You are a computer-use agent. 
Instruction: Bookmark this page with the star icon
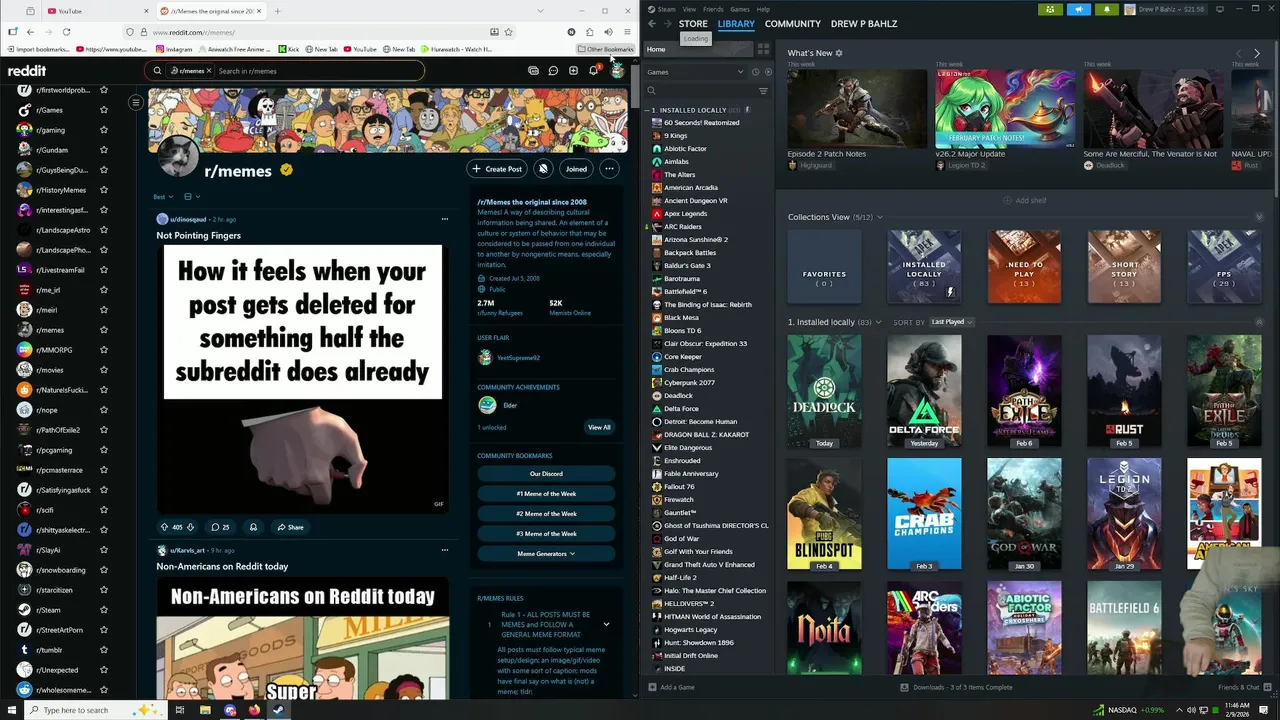coord(508,32)
